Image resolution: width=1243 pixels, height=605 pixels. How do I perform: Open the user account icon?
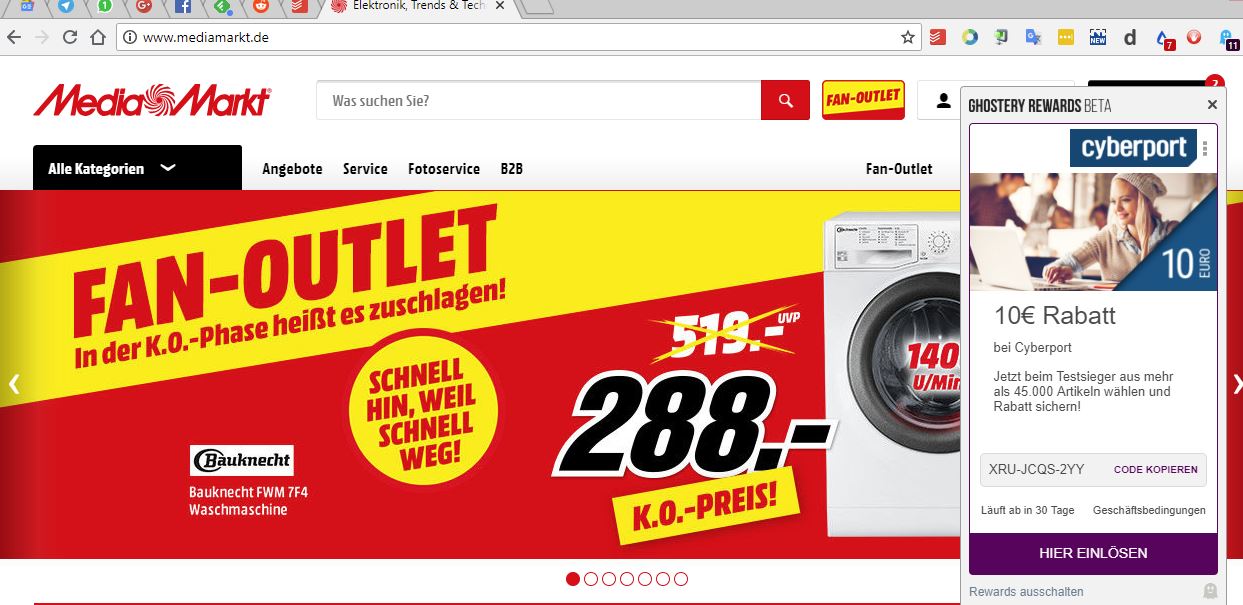(943, 100)
